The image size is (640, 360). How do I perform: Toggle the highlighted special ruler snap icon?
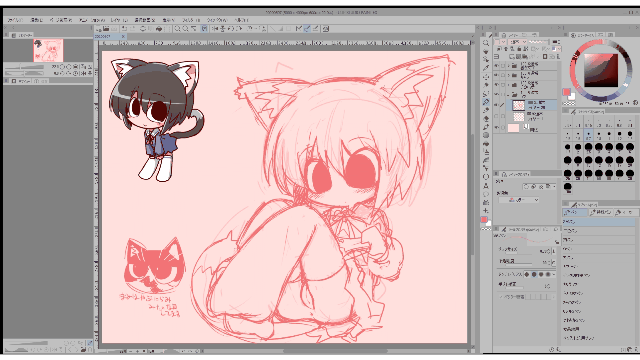[x=307, y=29]
